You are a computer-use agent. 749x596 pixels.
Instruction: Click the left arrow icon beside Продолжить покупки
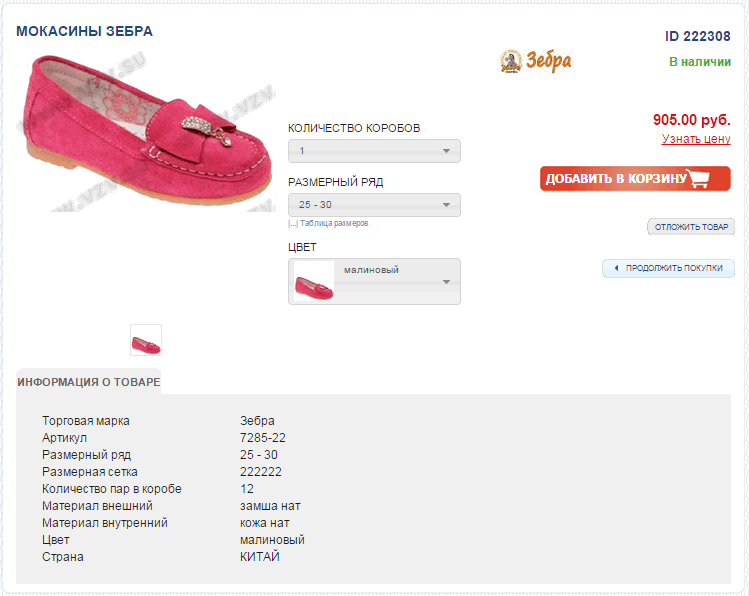616,268
